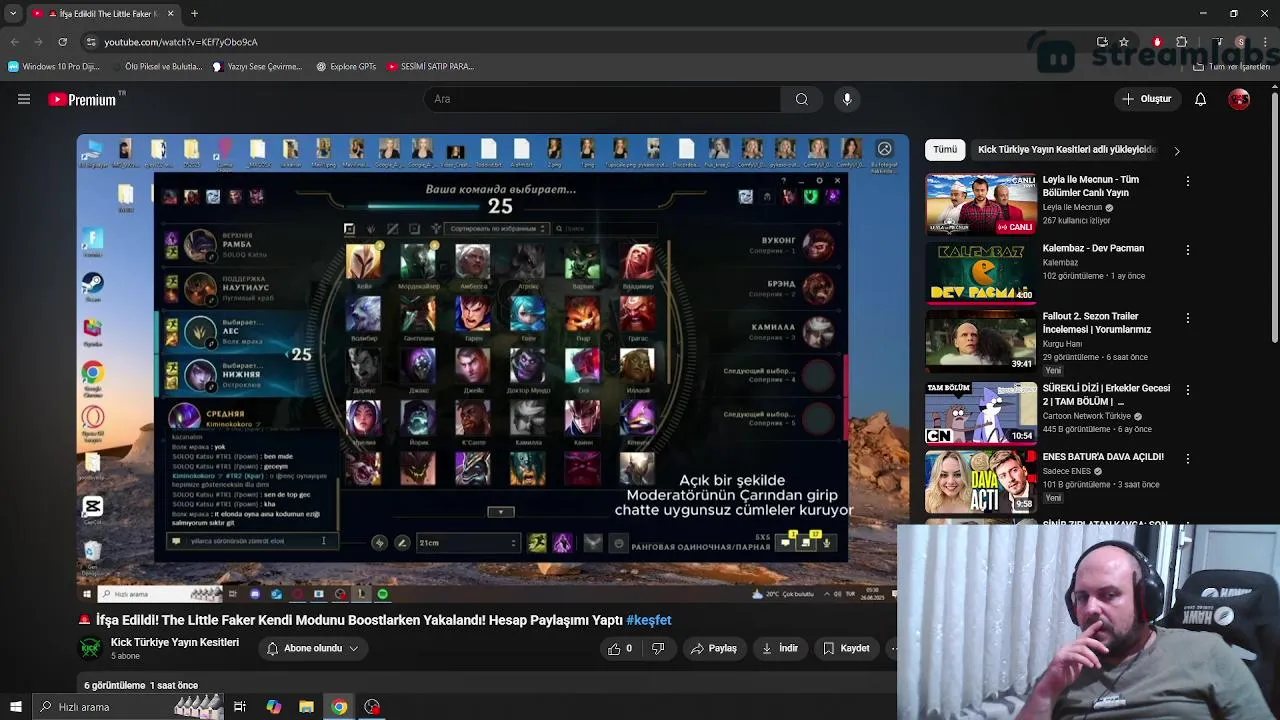
Task: Switch to Chrome on the taskbar
Action: (339, 707)
